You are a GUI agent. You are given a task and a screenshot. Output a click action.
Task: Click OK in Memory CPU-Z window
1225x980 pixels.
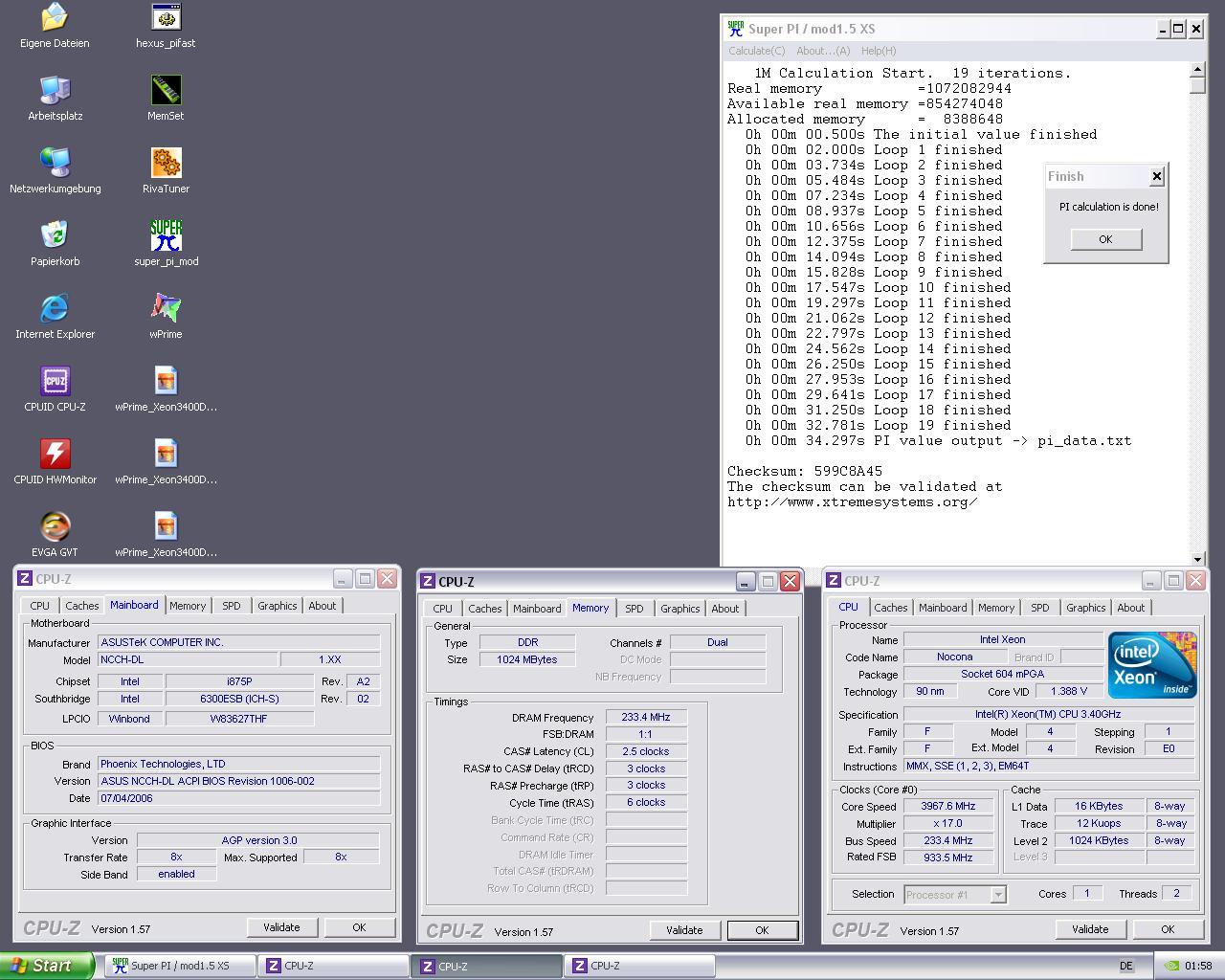click(x=762, y=930)
